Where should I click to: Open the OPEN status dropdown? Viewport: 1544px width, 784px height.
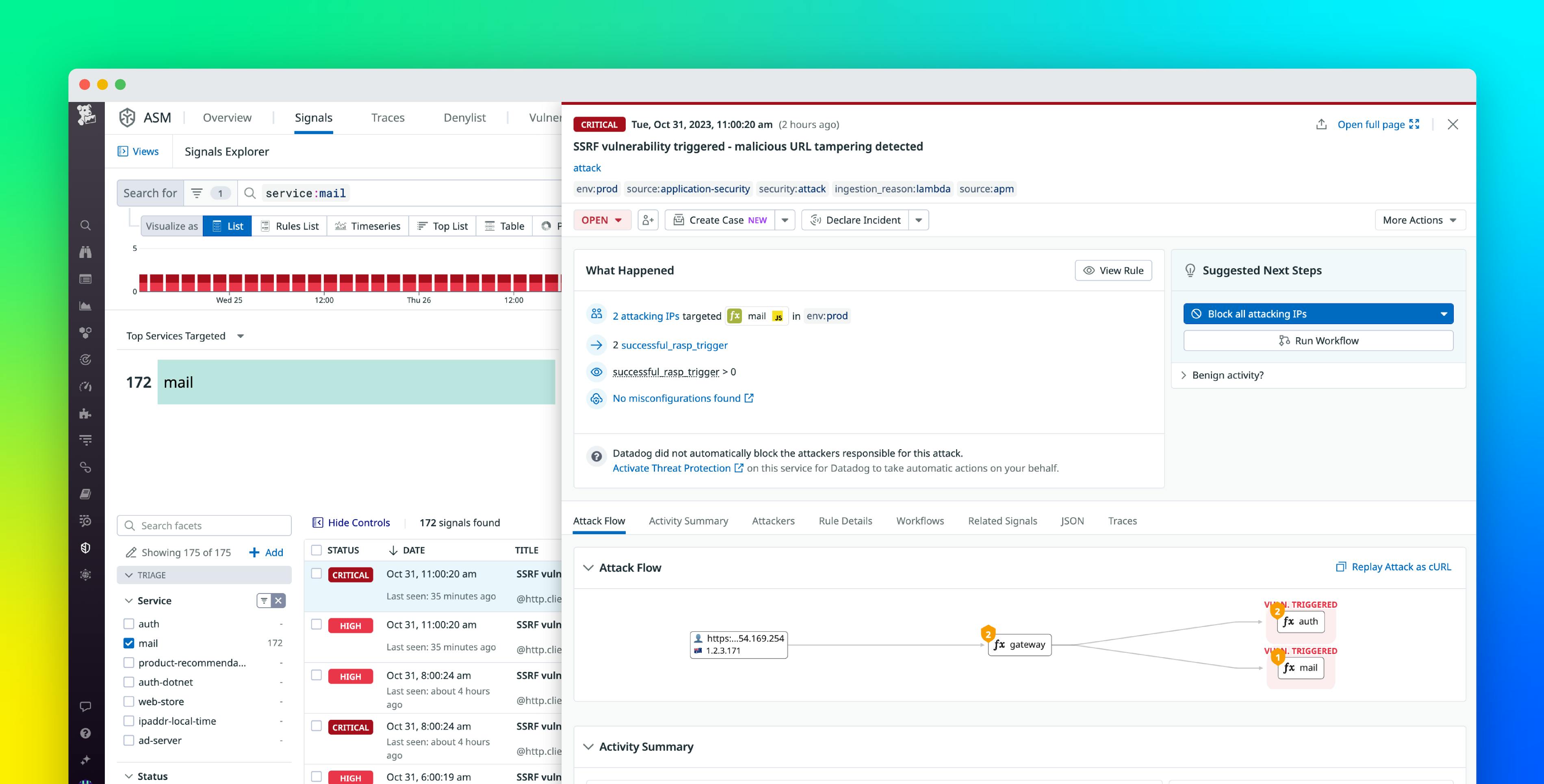[602, 220]
